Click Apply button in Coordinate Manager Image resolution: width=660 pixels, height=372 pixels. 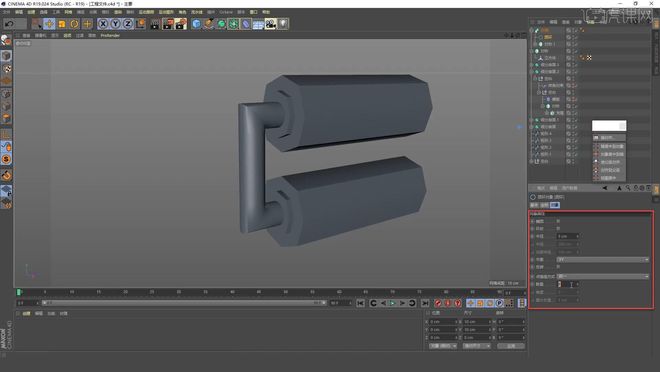pos(511,346)
